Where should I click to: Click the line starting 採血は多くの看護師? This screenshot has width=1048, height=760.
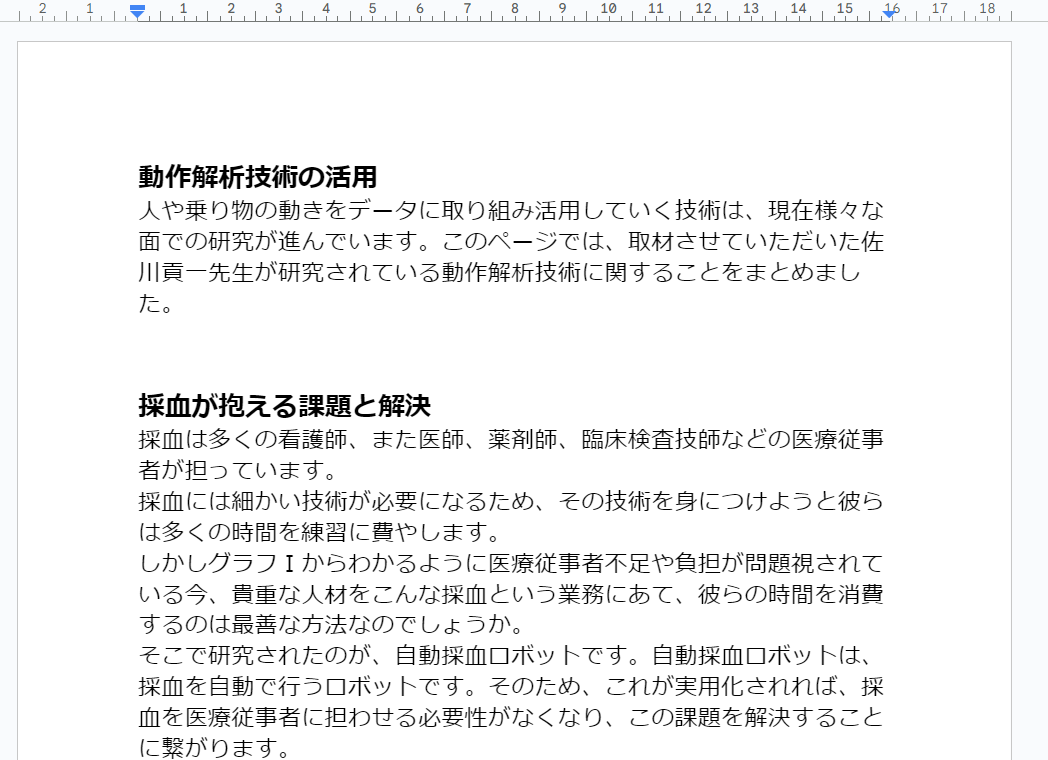point(510,438)
